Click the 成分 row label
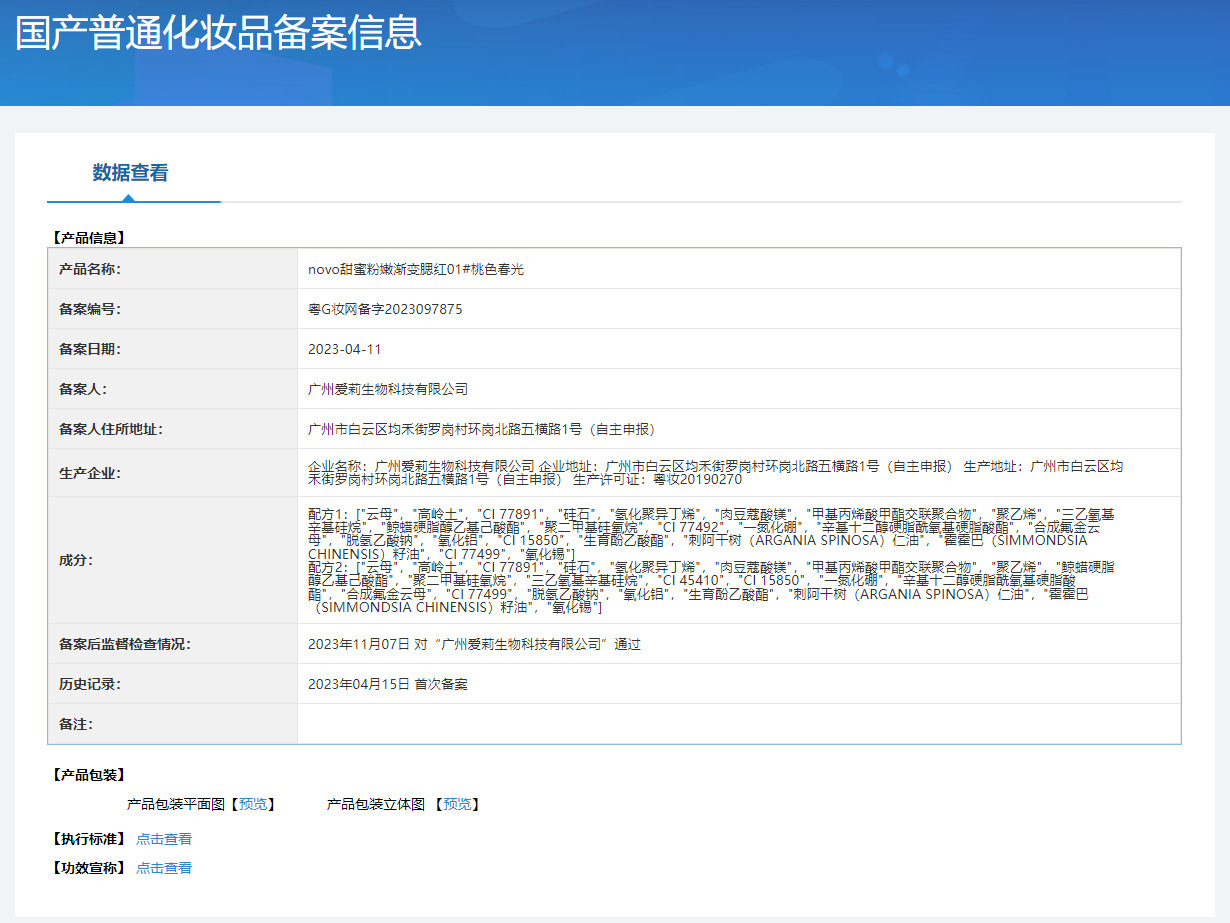Screen dimensions: 1230x923 [76, 560]
